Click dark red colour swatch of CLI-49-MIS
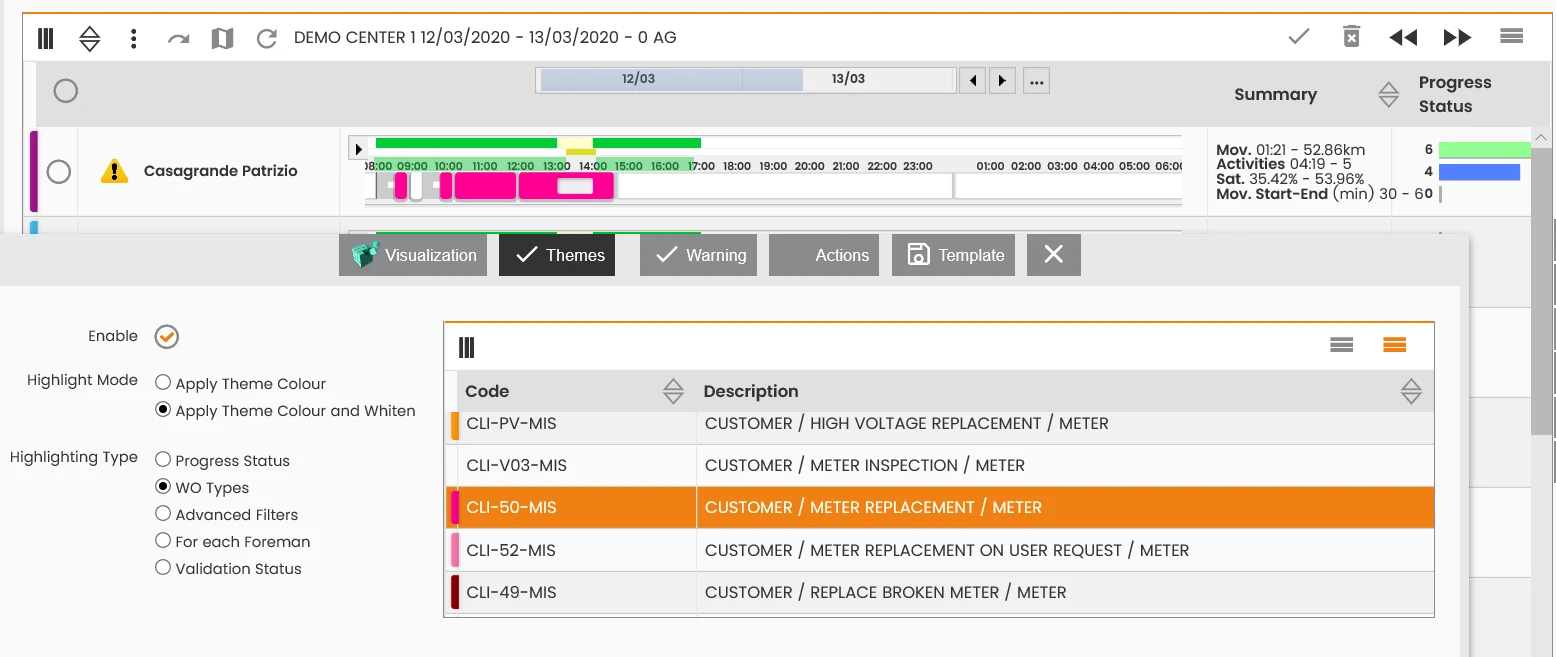 (x=455, y=592)
